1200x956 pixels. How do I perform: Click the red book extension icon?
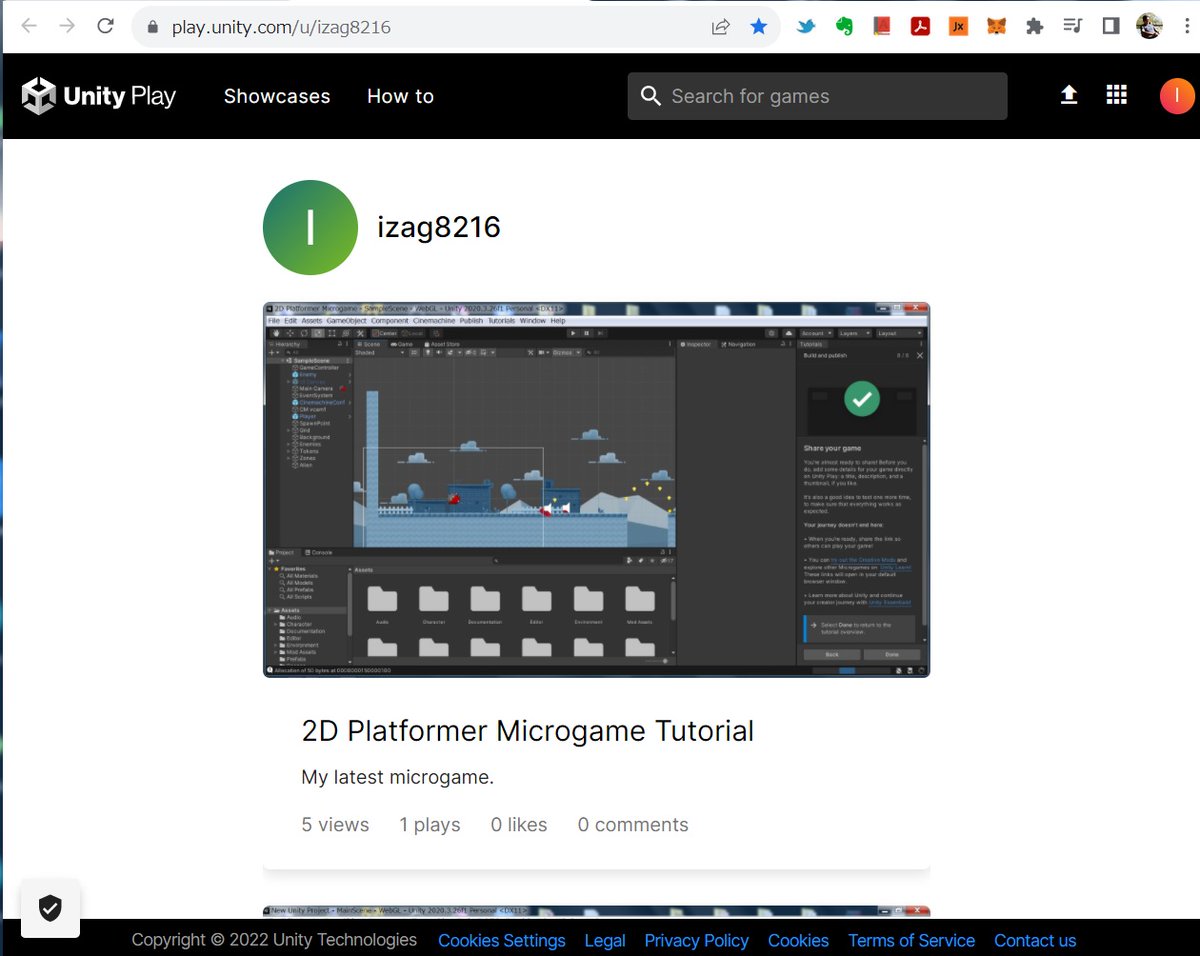coord(882,27)
